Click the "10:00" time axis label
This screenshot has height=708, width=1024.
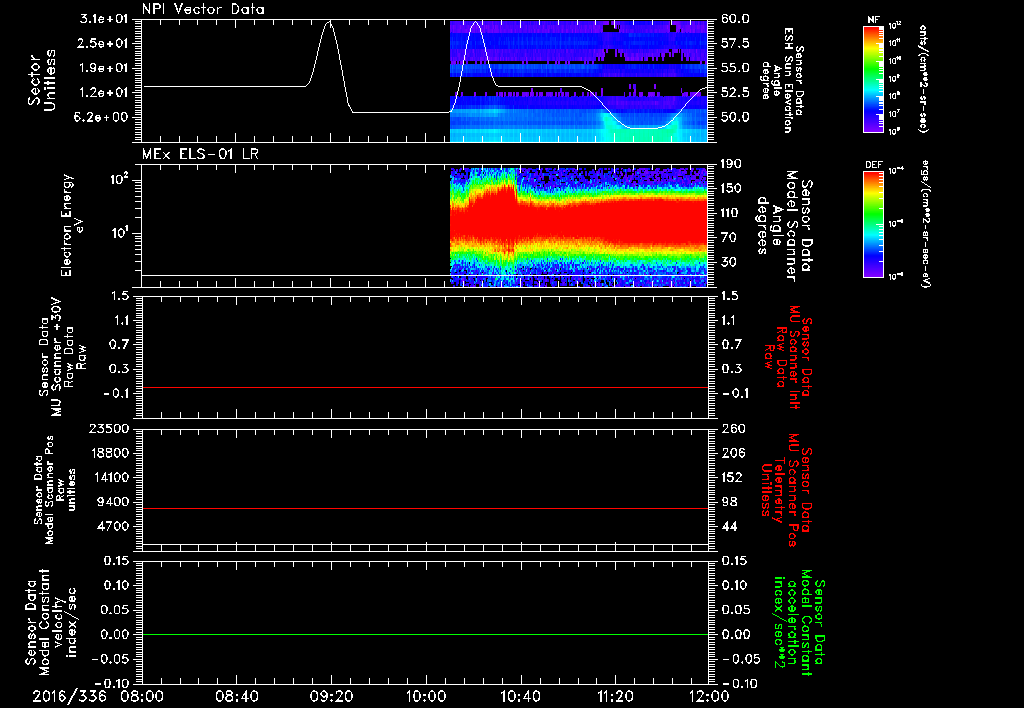426,696
